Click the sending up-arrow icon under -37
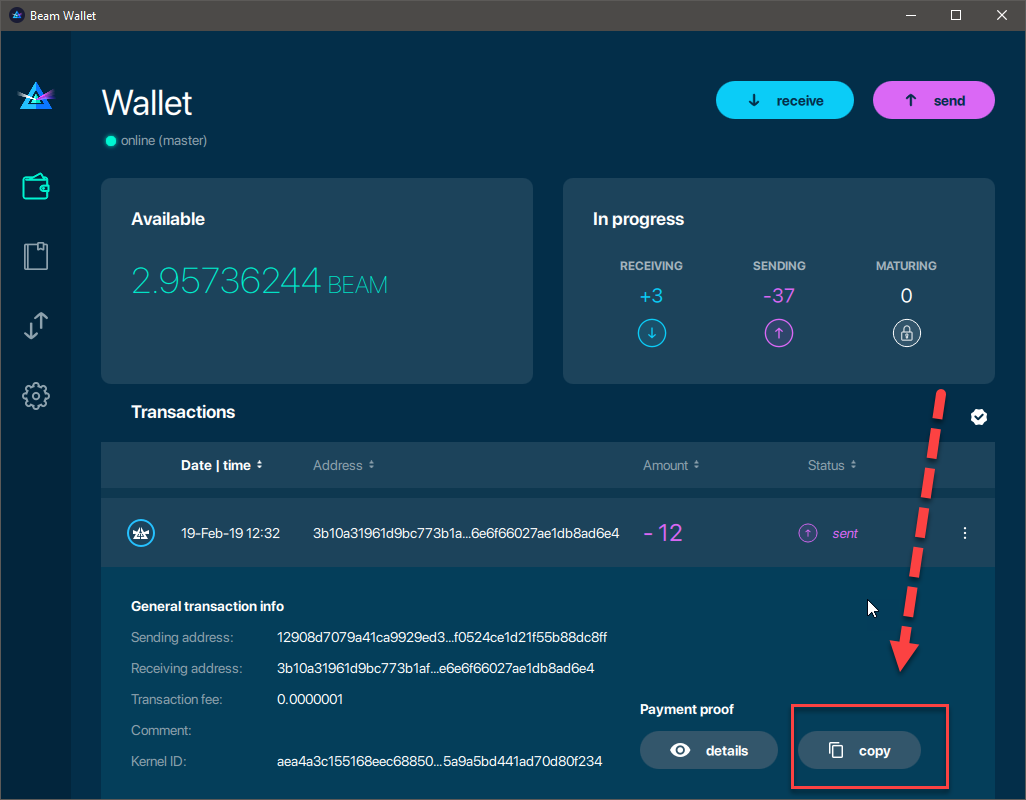The width and height of the screenshot is (1026, 800). click(x=779, y=332)
